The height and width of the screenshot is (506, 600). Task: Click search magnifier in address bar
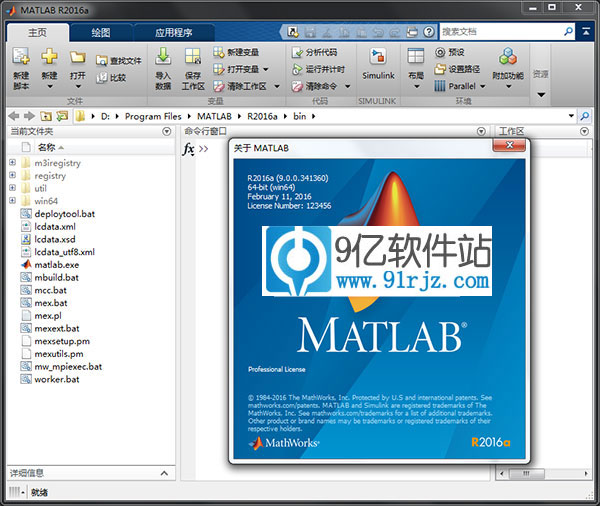click(585, 116)
